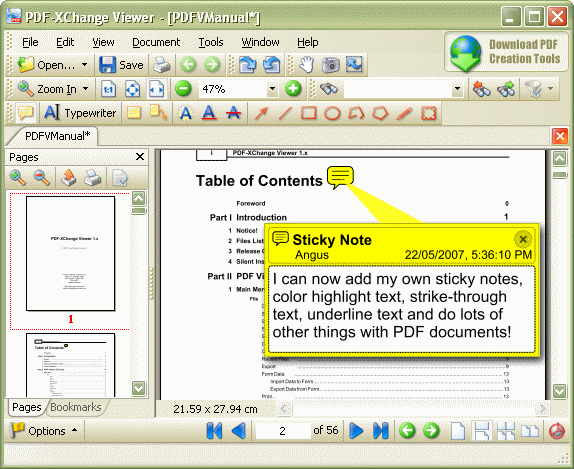Go to the next page
This screenshot has width=574, height=469.
click(356, 431)
